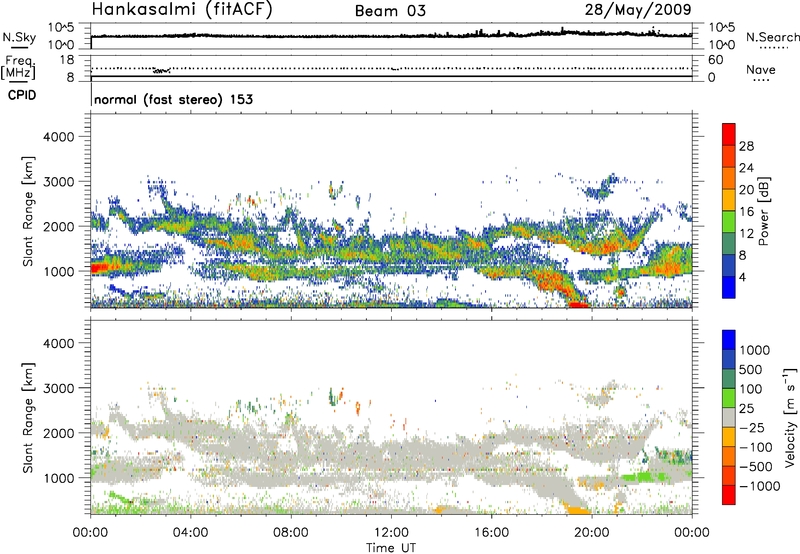Click '3000' on the velocity panel range axis

58,388
